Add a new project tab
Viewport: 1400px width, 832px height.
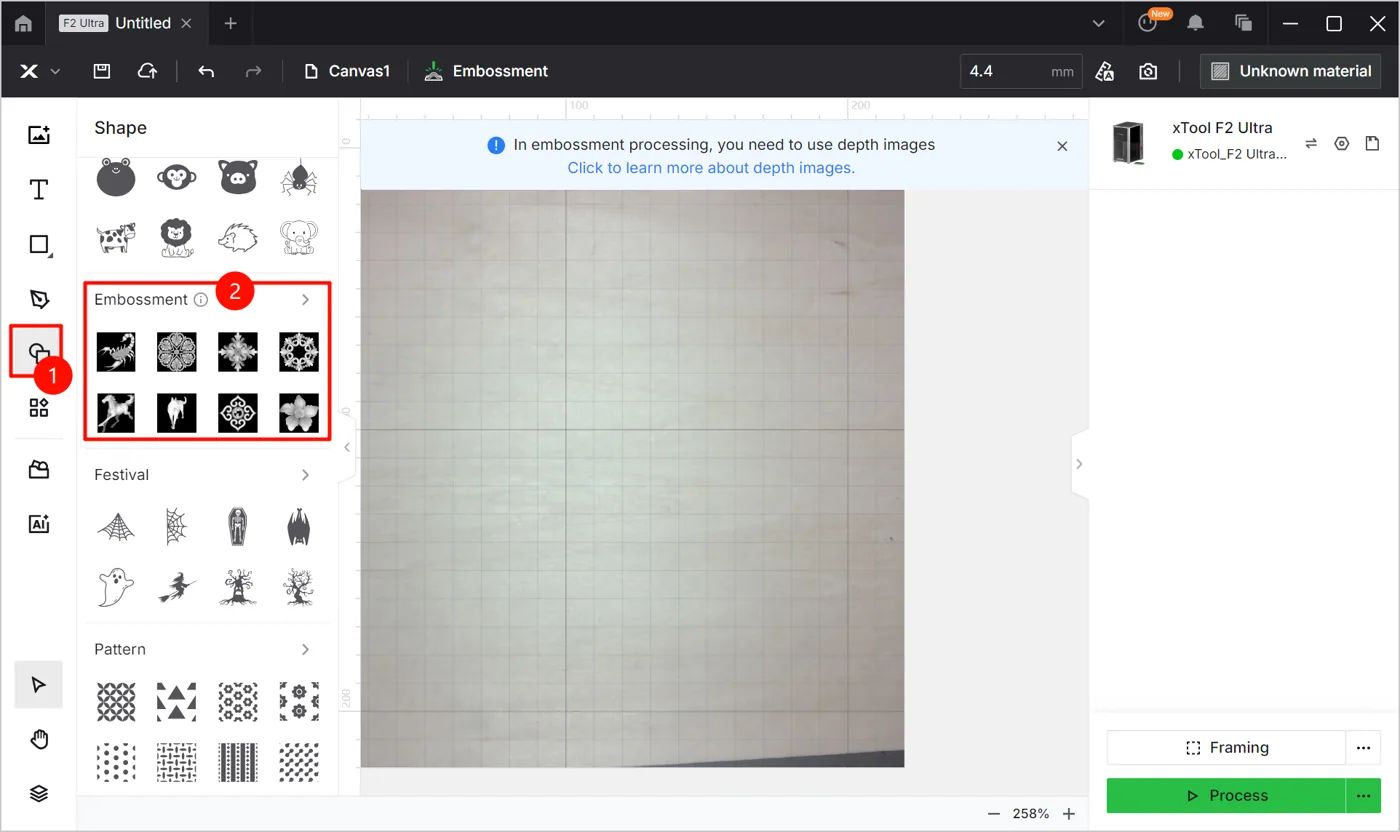(230, 23)
